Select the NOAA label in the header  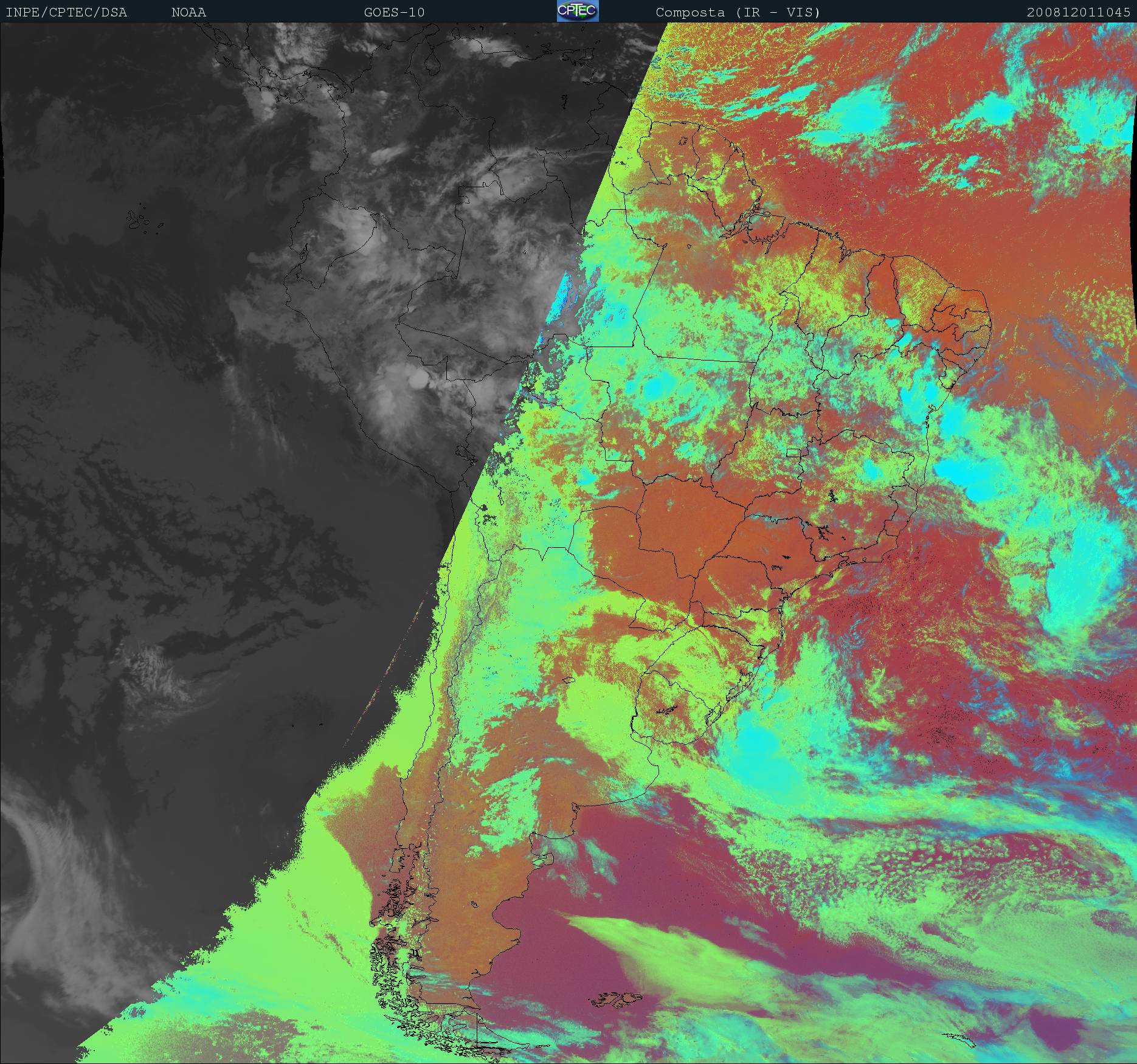(x=188, y=12)
